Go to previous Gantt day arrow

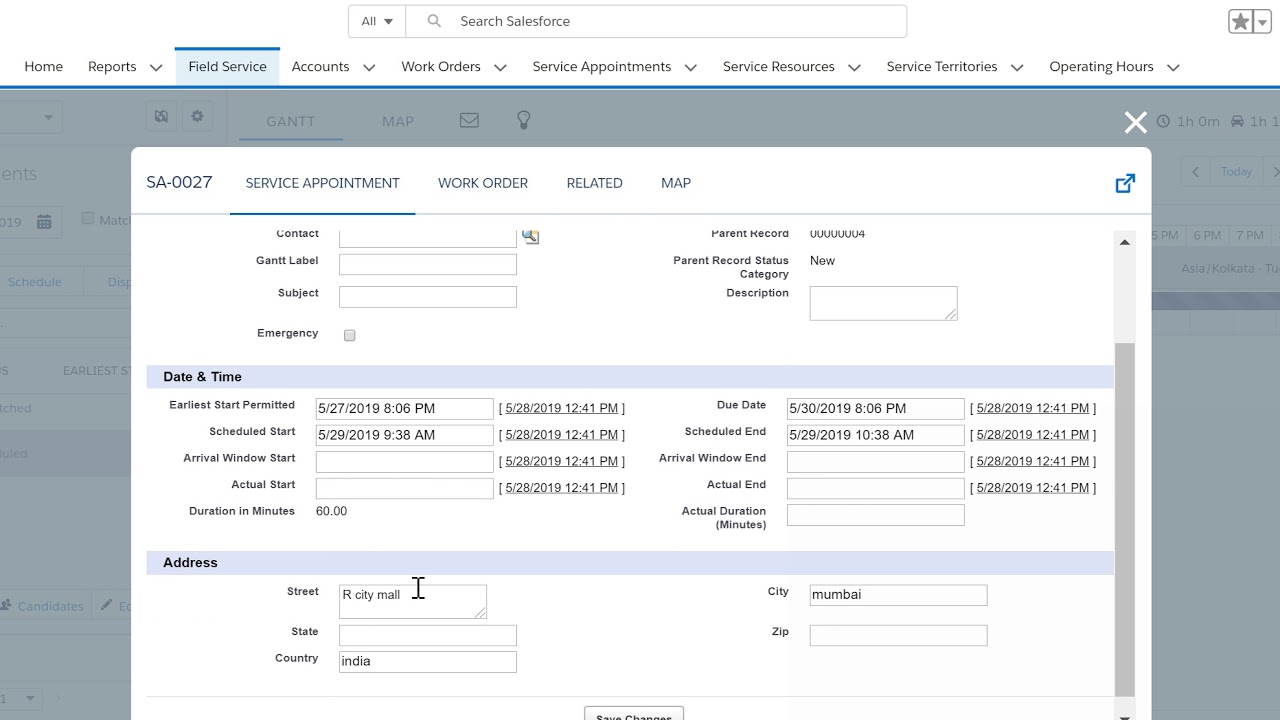coord(1195,172)
